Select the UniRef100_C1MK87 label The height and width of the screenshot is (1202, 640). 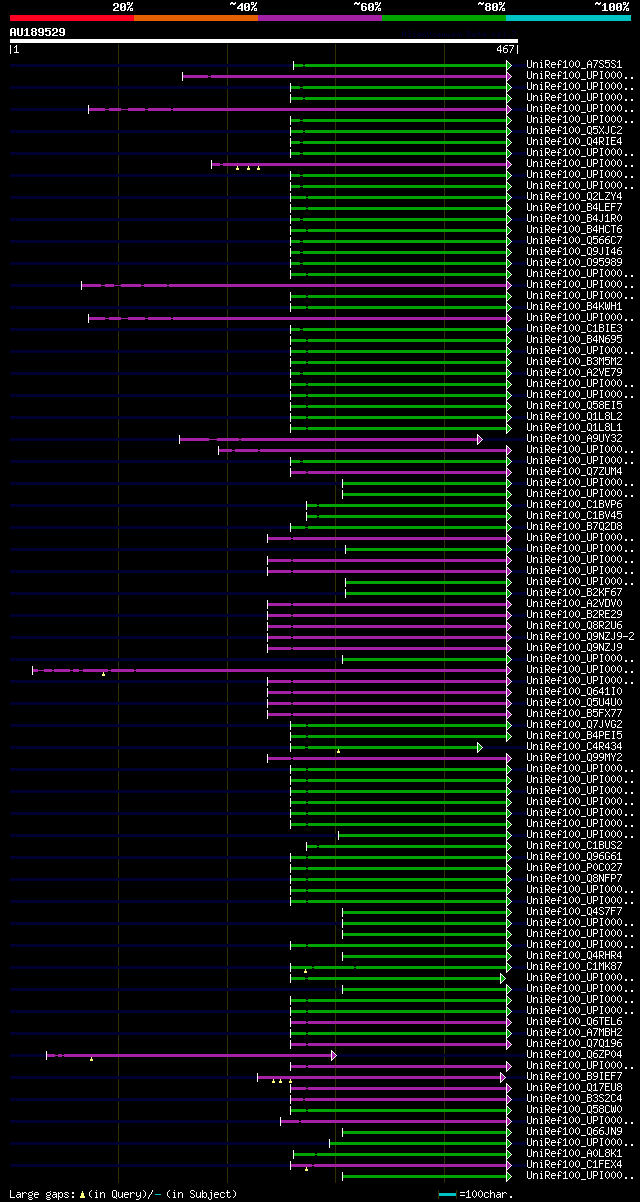574,966
